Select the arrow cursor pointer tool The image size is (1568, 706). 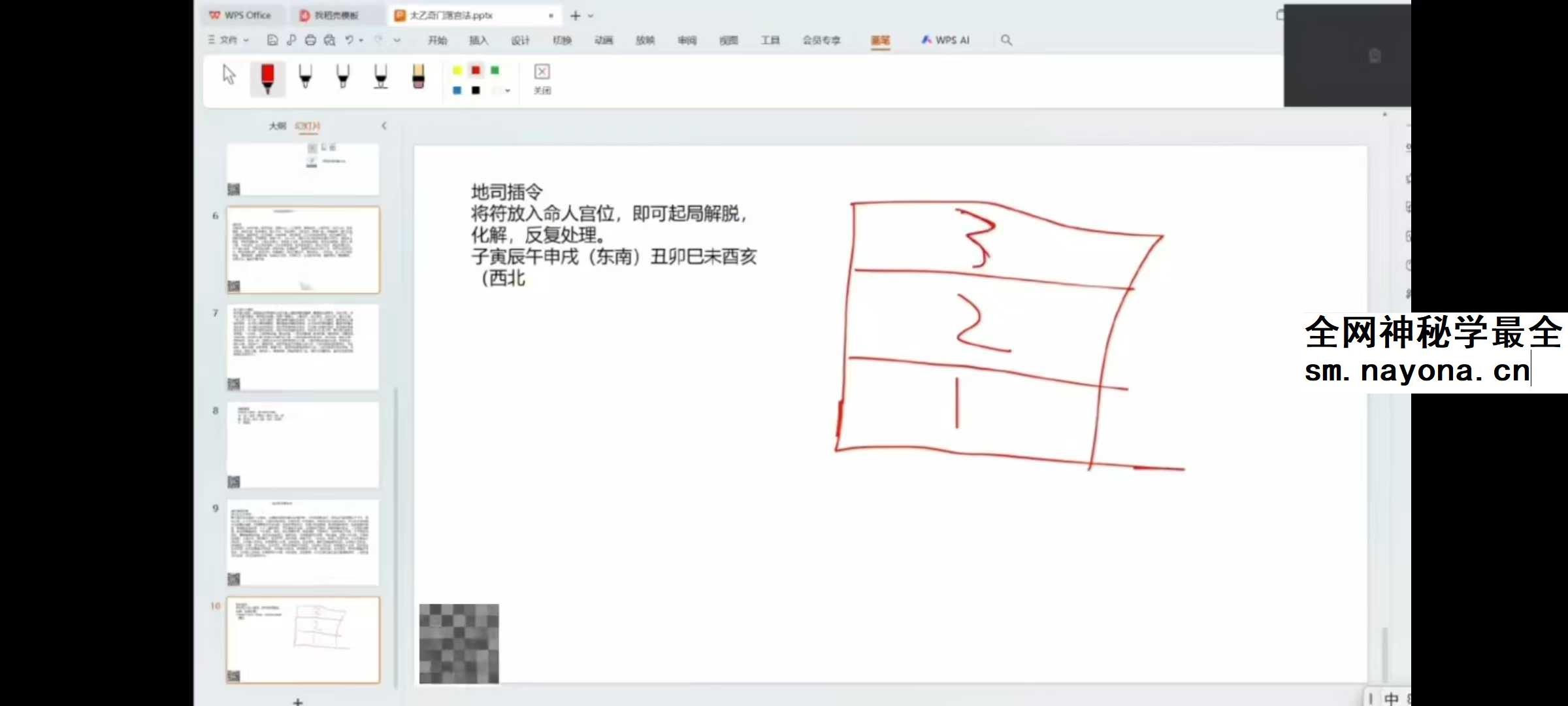(229, 75)
